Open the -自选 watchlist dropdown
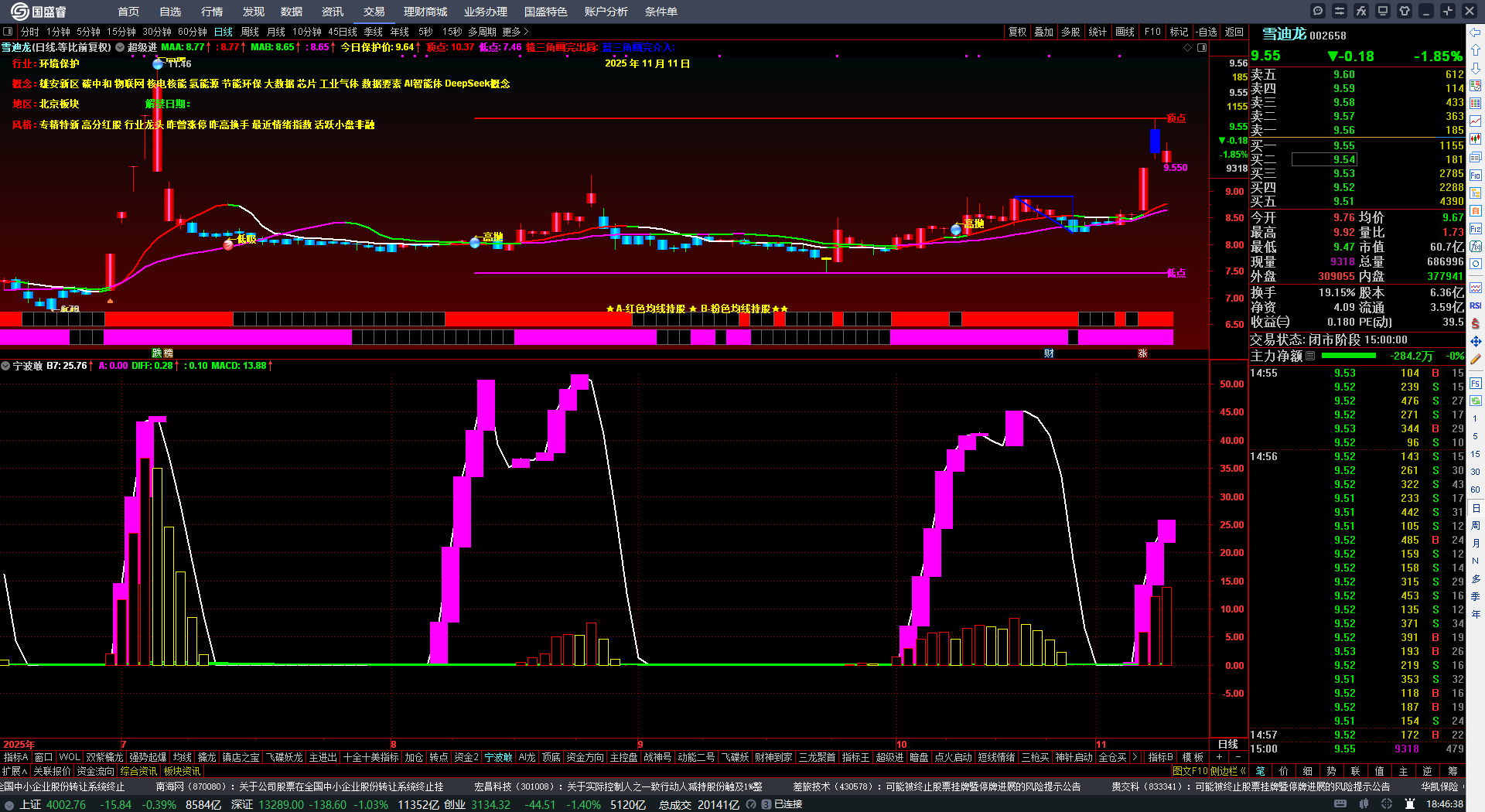 click(1207, 32)
